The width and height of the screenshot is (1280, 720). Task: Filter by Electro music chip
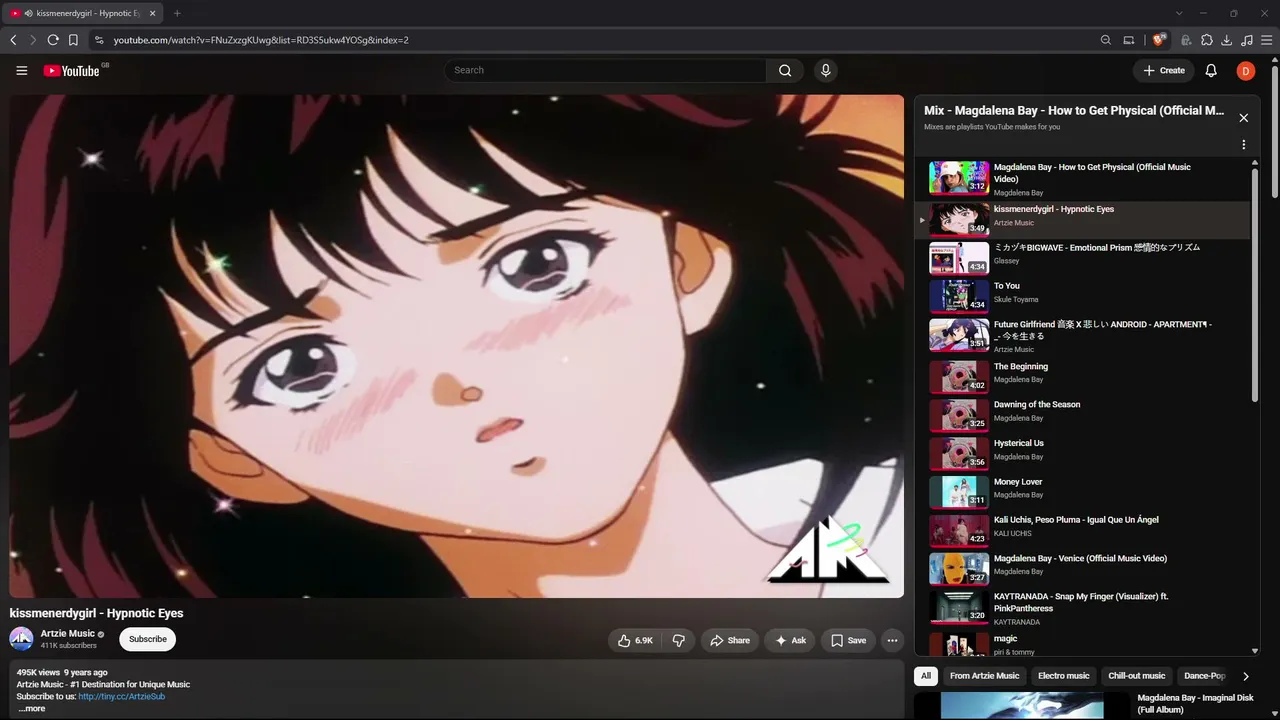pos(1064,676)
